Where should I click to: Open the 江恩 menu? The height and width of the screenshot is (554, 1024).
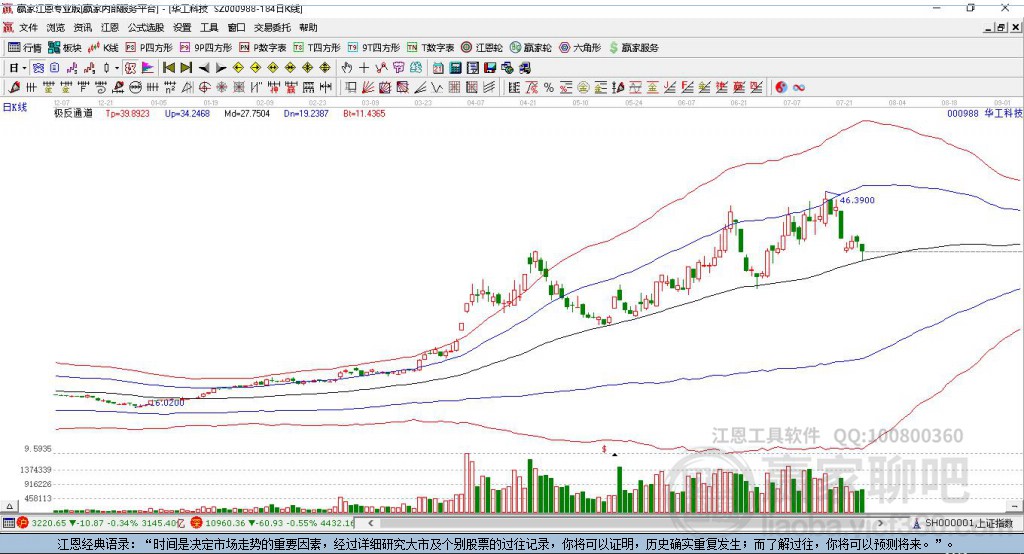point(110,27)
